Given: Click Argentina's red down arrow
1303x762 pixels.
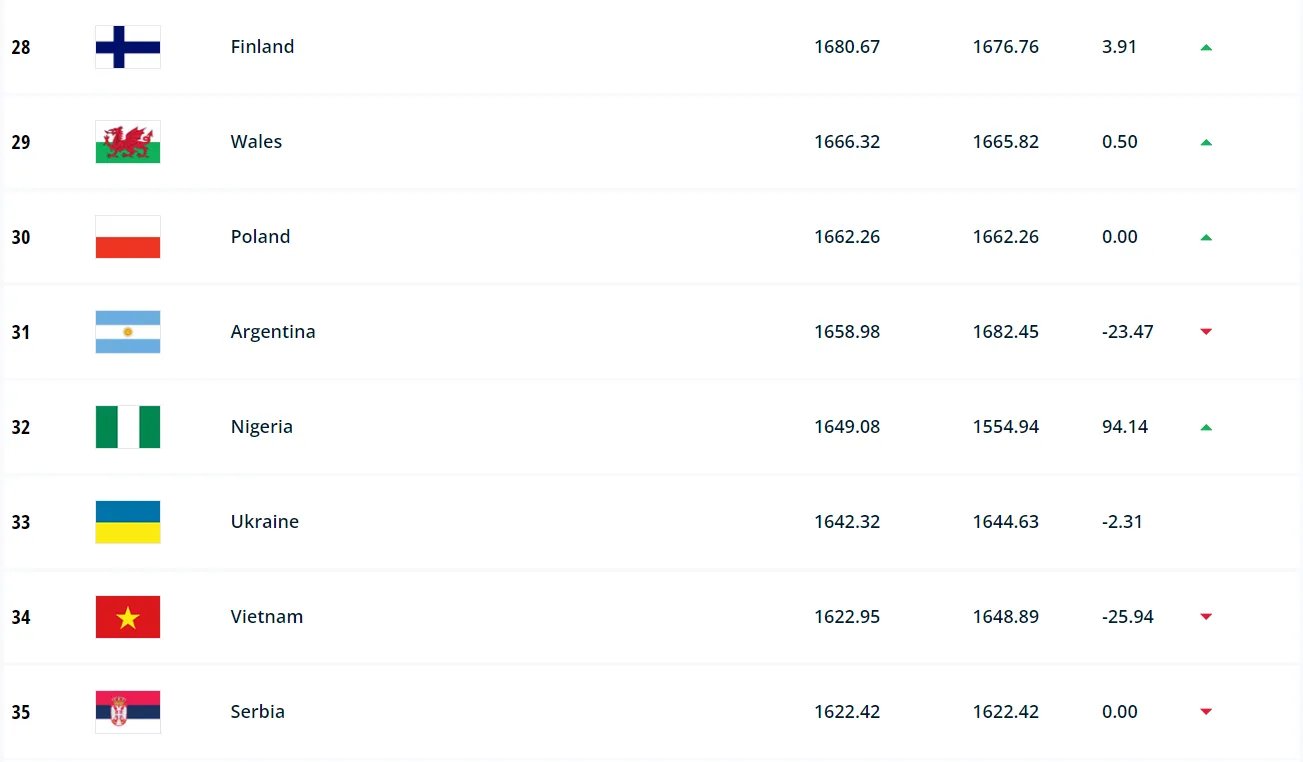Looking at the screenshot, I should 1206,332.
